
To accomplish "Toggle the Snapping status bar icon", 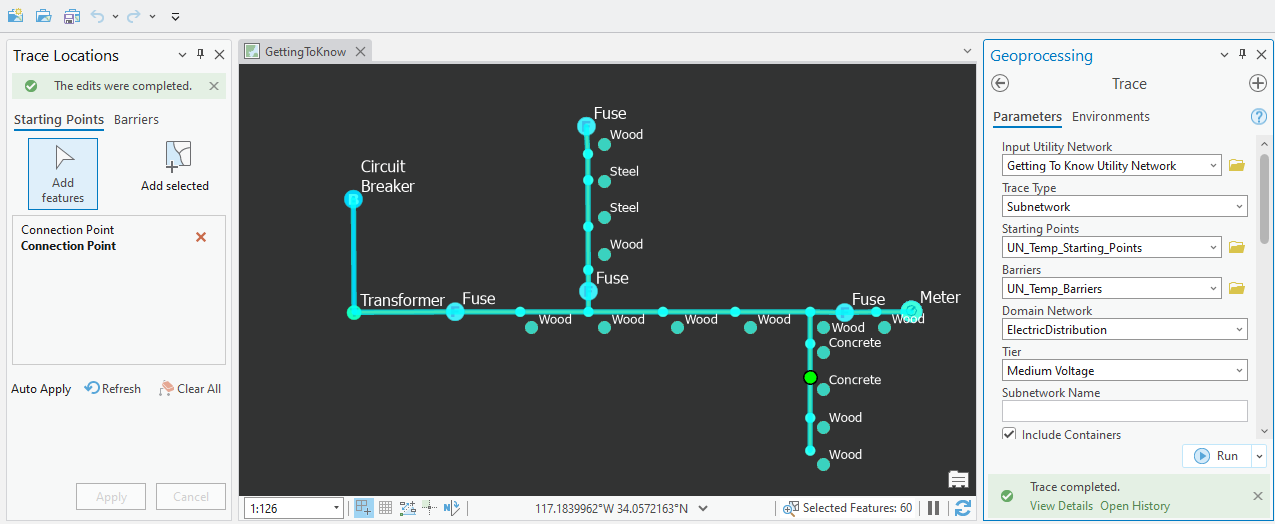I will point(364,508).
